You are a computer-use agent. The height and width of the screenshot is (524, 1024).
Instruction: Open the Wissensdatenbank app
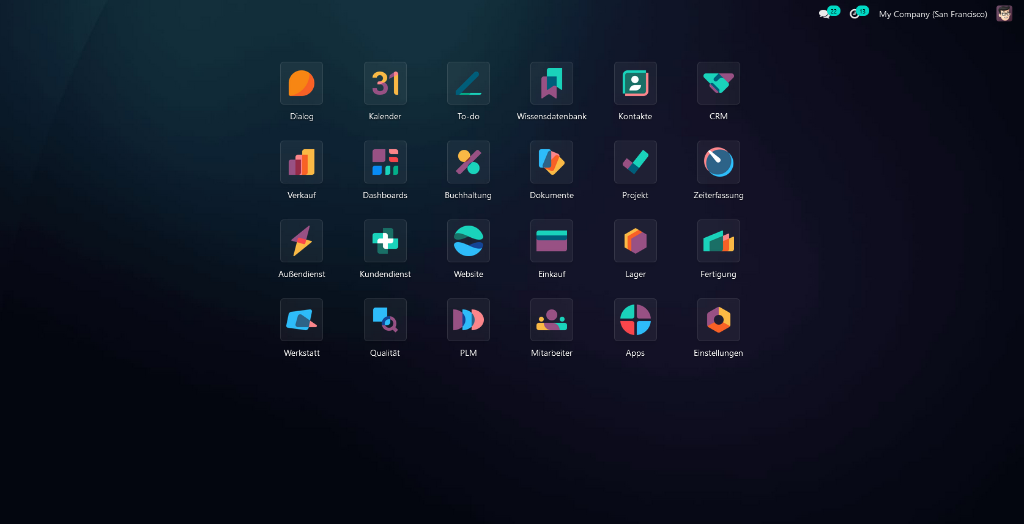pyautogui.click(x=551, y=84)
